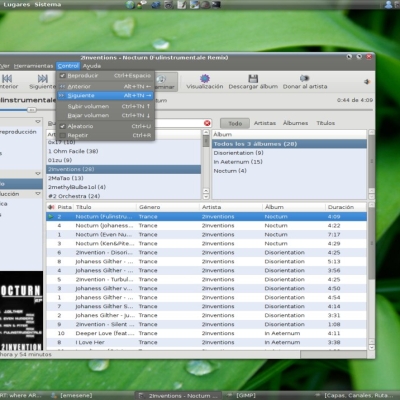The width and height of the screenshot is (400, 400).
Task: Select the artist "#2 Orchestra (24)"
Action: tap(123, 196)
